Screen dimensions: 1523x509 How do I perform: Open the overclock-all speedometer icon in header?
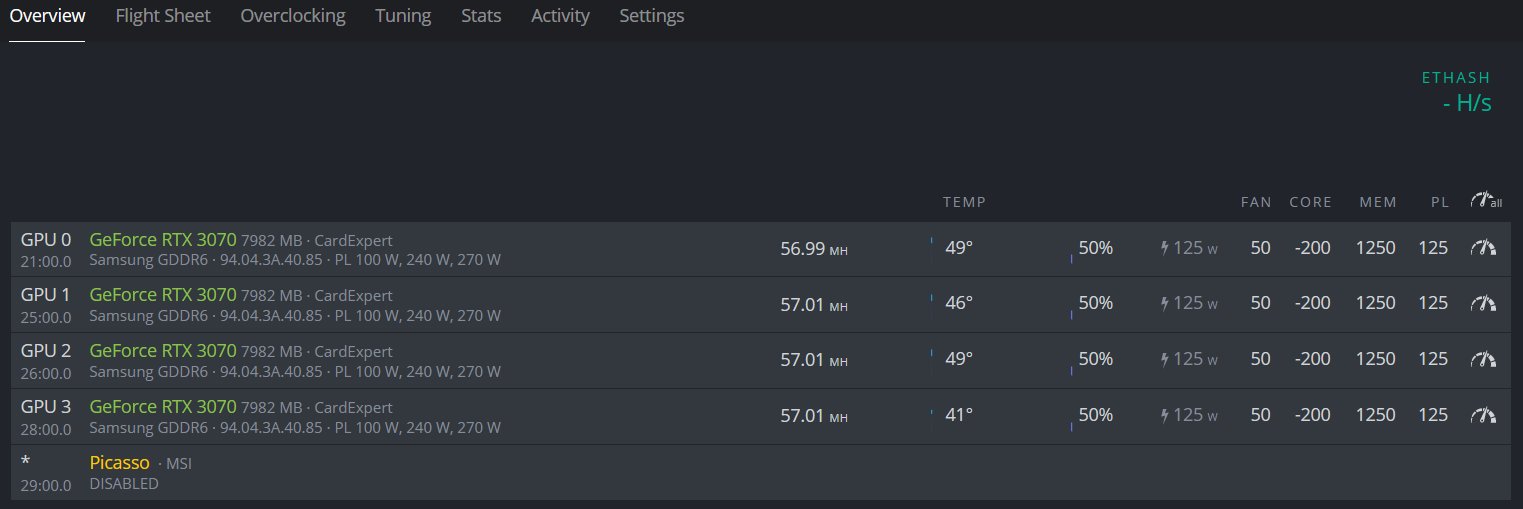[x=1485, y=201]
